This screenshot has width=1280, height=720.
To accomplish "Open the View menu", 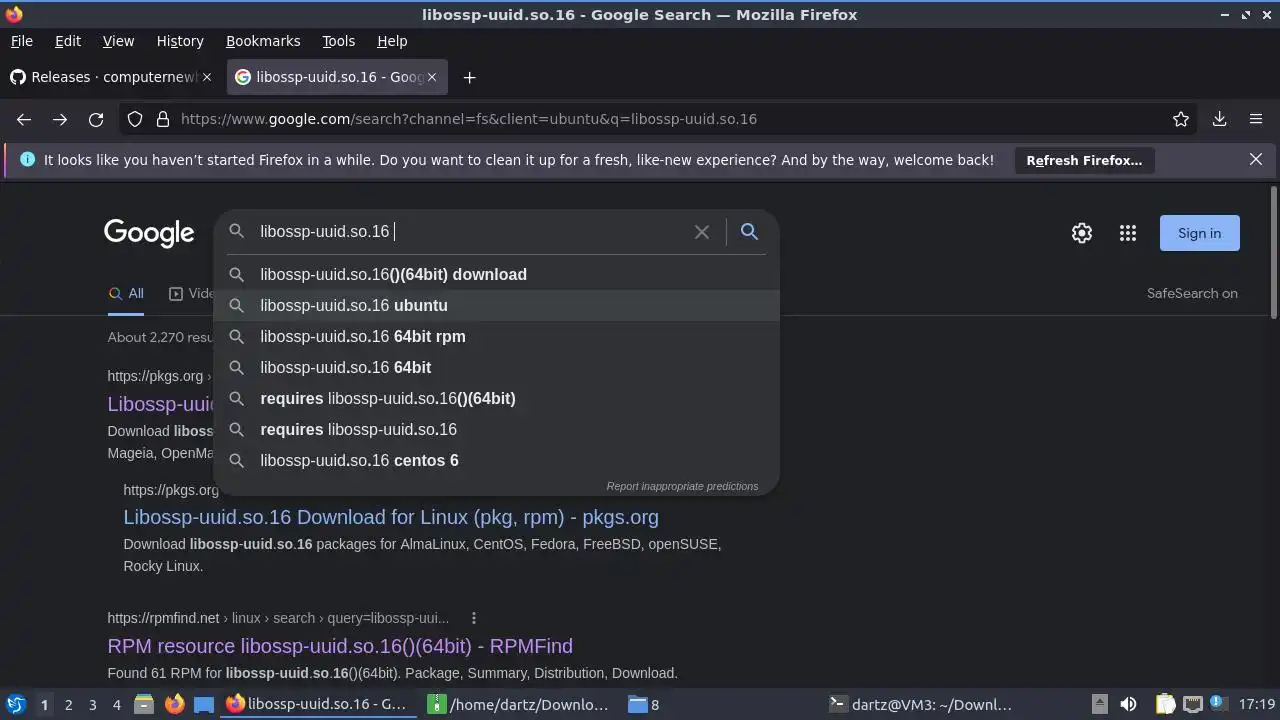I will (118, 41).
